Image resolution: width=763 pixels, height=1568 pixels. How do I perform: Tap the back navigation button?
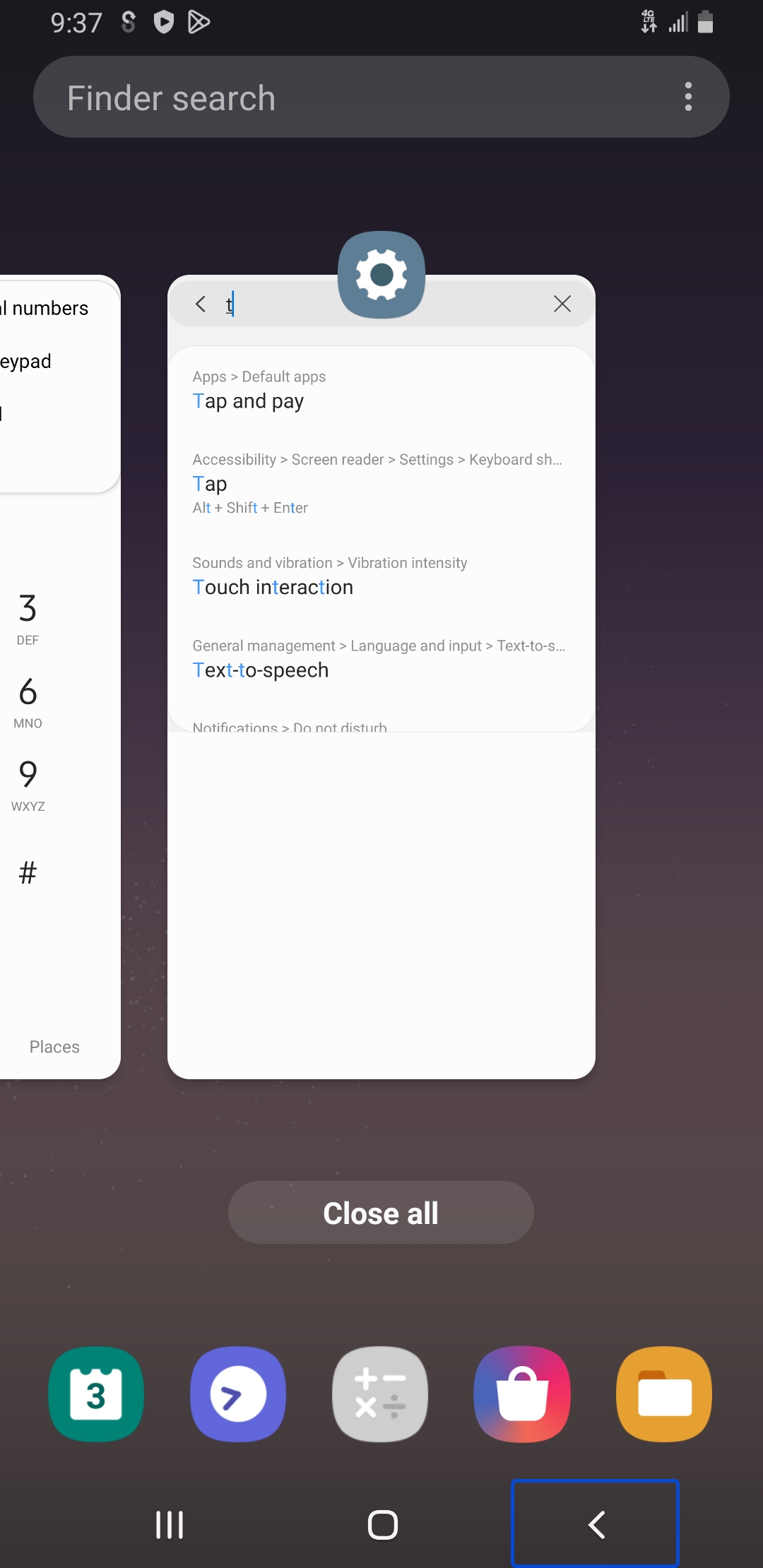[x=596, y=1524]
